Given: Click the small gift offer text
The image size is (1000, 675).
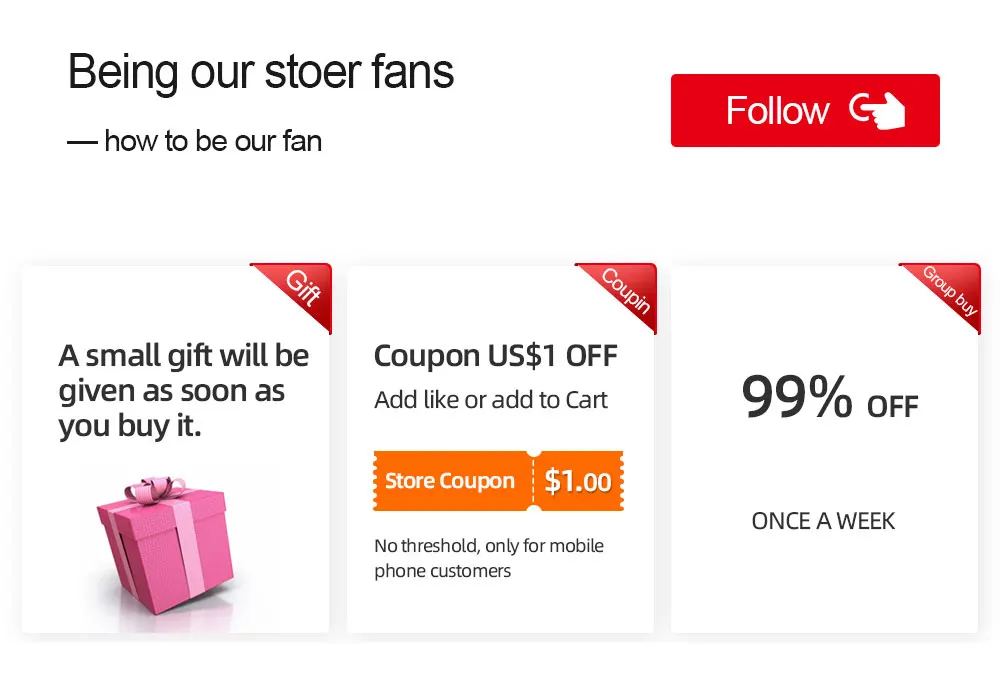Looking at the screenshot, I should pyautogui.click(x=184, y=391).
